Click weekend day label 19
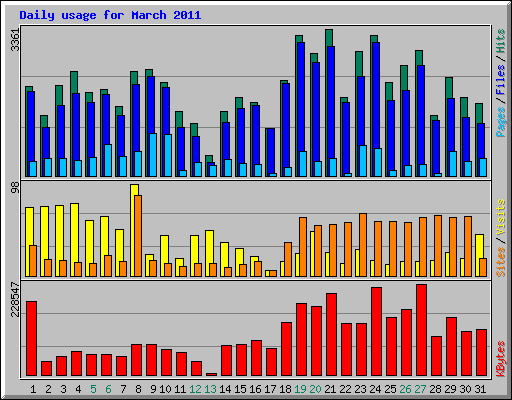512x400 pixels. pyautogui.click(x=300, y=389)
